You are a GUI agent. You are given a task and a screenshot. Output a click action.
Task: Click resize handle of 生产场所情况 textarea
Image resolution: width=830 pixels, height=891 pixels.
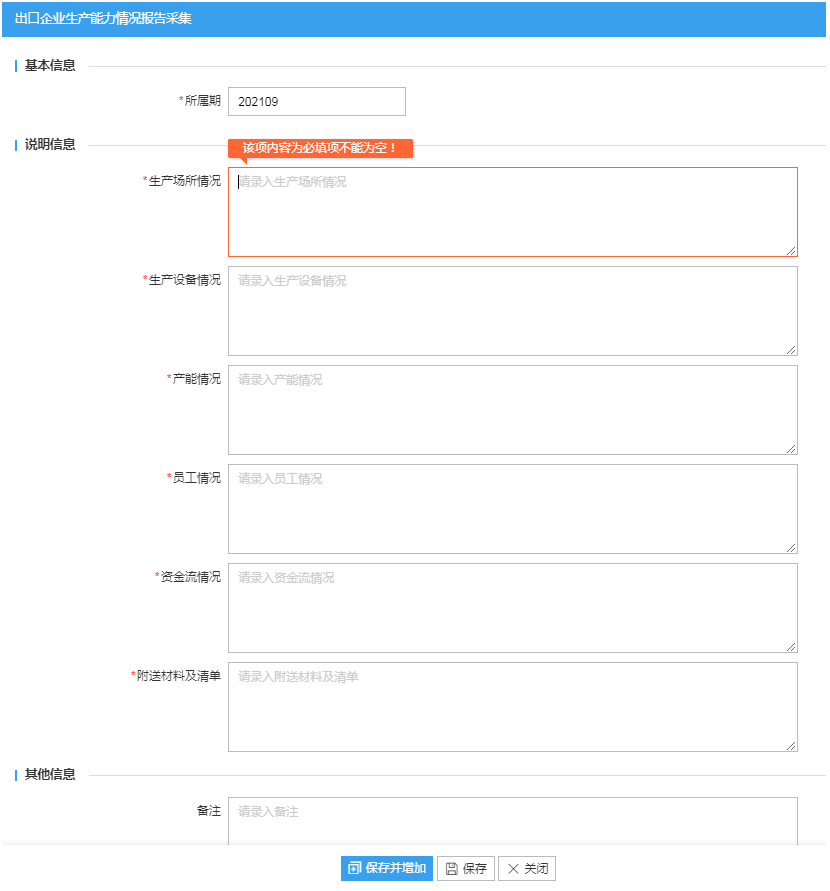pyautogui.click(x=791, y=251)
